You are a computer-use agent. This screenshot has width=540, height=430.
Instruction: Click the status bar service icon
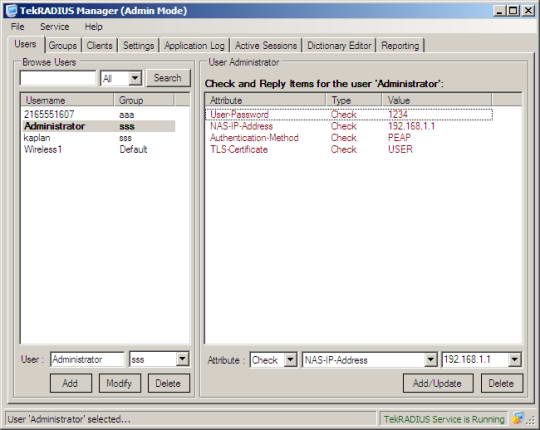coord(518,419)
